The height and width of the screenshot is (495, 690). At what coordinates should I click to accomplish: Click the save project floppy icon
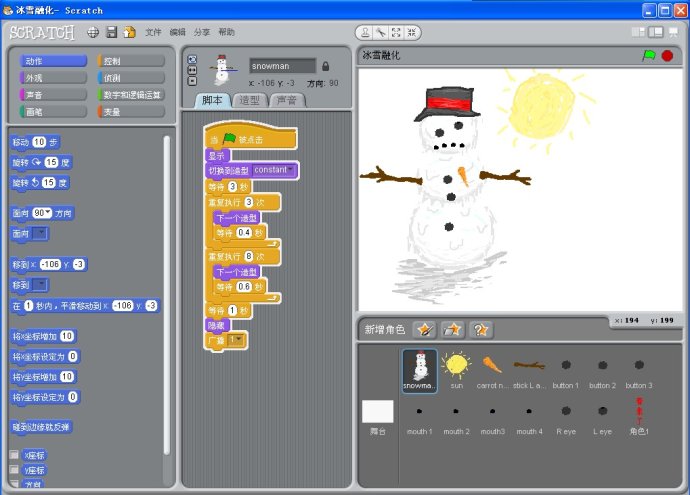[x=112, y=32]
